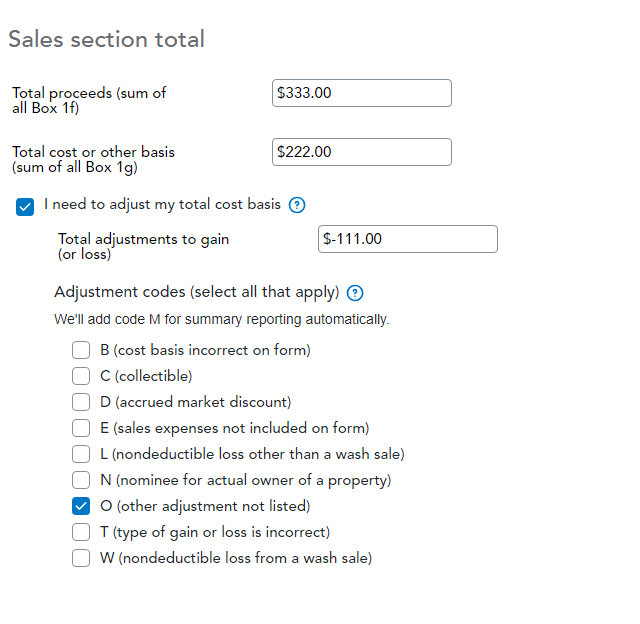Check code W wash sale loss
This screenshot has width=640, height=624.
click(x=81, y=558)
